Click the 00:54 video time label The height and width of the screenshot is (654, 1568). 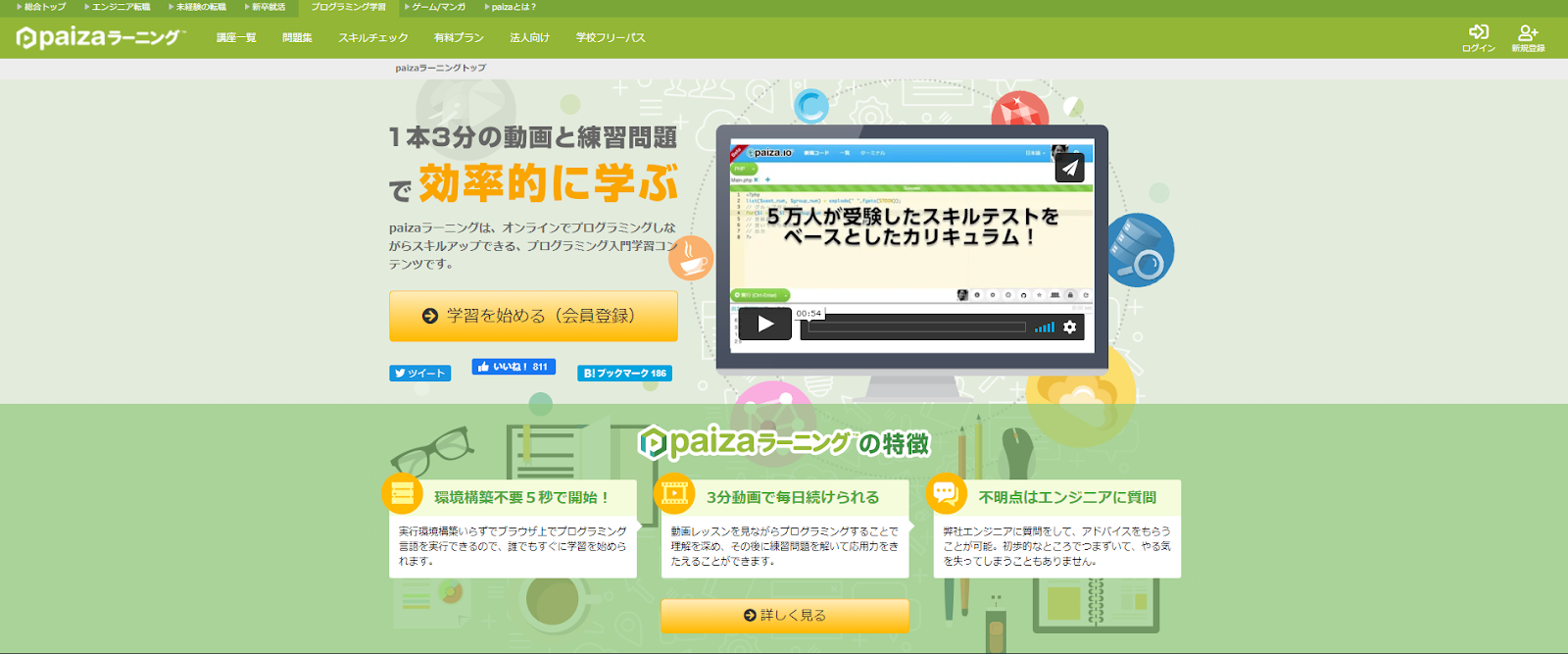pyautogui.click(x=808, y=314)
